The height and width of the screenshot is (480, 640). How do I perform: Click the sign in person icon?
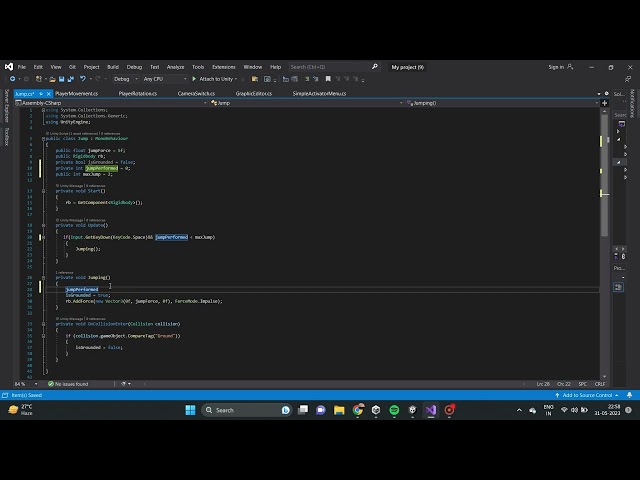pos(570,67)
